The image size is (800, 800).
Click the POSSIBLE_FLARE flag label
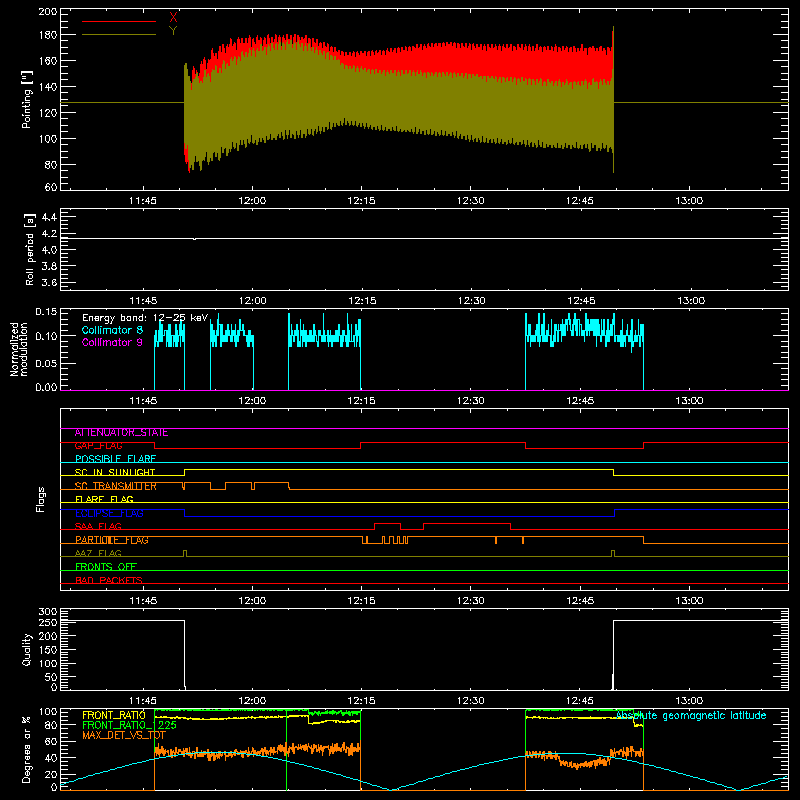coord(115,459)
